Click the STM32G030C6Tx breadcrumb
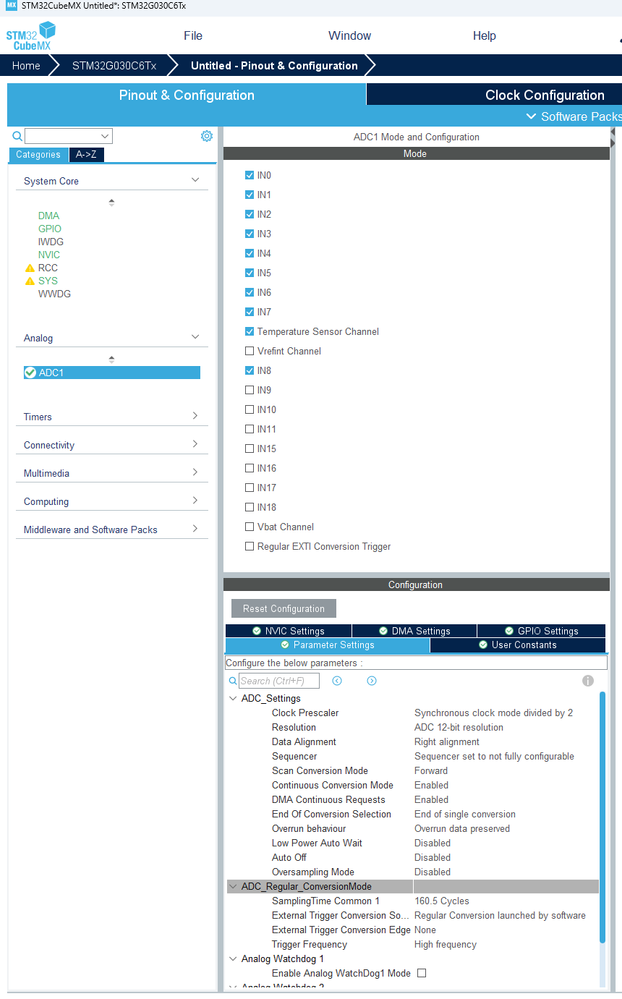The width and height of the screenshot is (622, 999). tap(114, 66)
